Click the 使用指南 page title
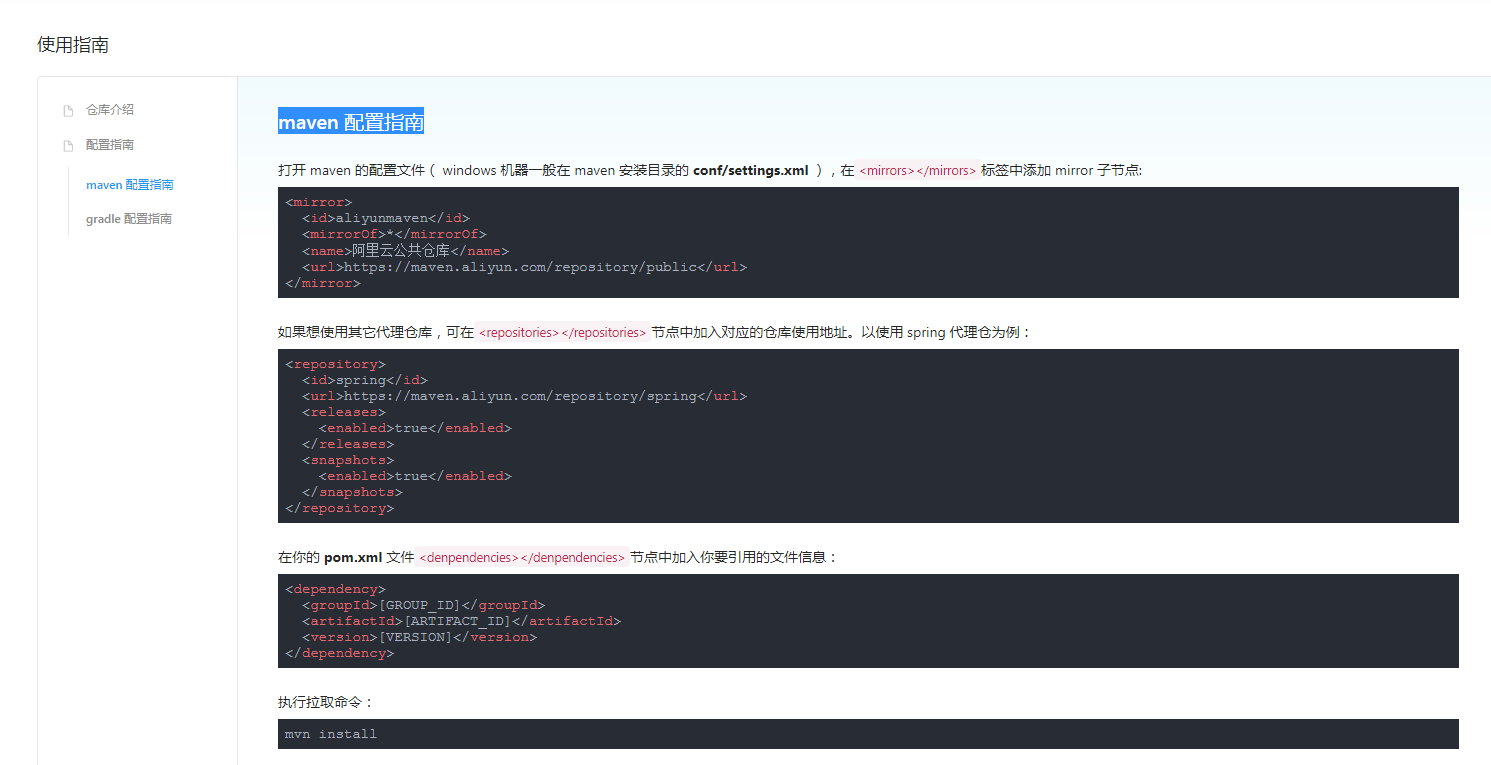 coord(73,45)
